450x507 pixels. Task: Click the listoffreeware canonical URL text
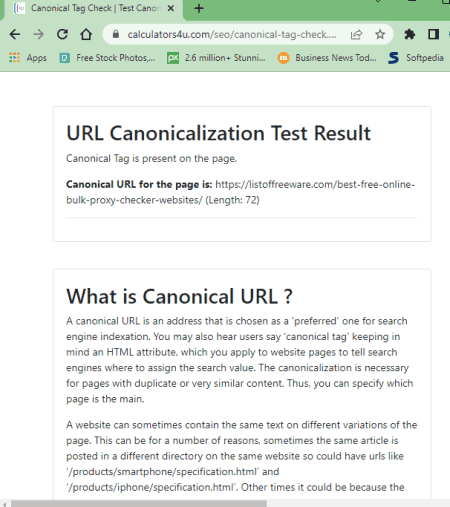point(240,192)
